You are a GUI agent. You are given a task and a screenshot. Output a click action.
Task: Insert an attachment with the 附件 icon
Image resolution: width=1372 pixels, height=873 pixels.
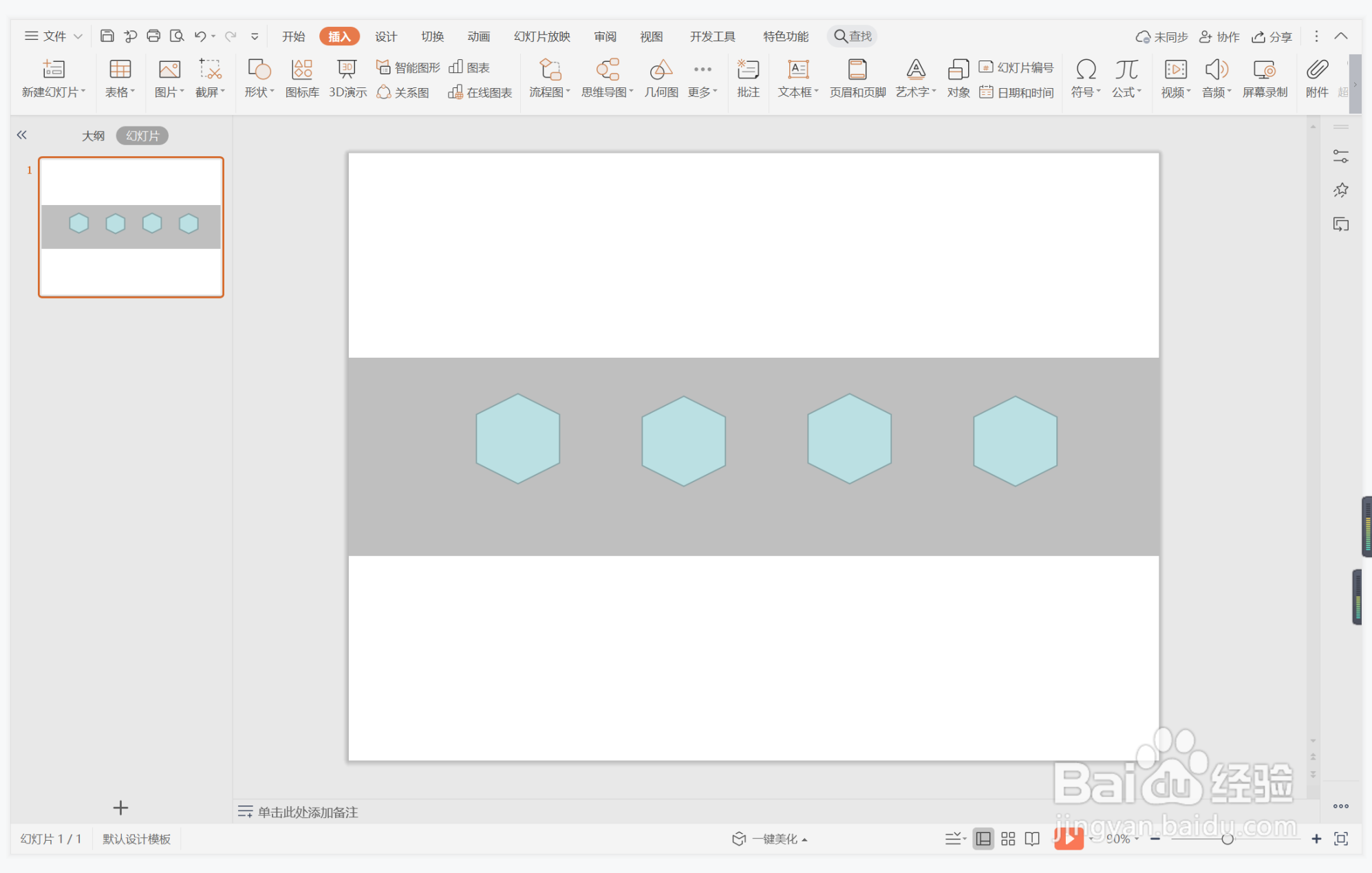(1316, 78)
